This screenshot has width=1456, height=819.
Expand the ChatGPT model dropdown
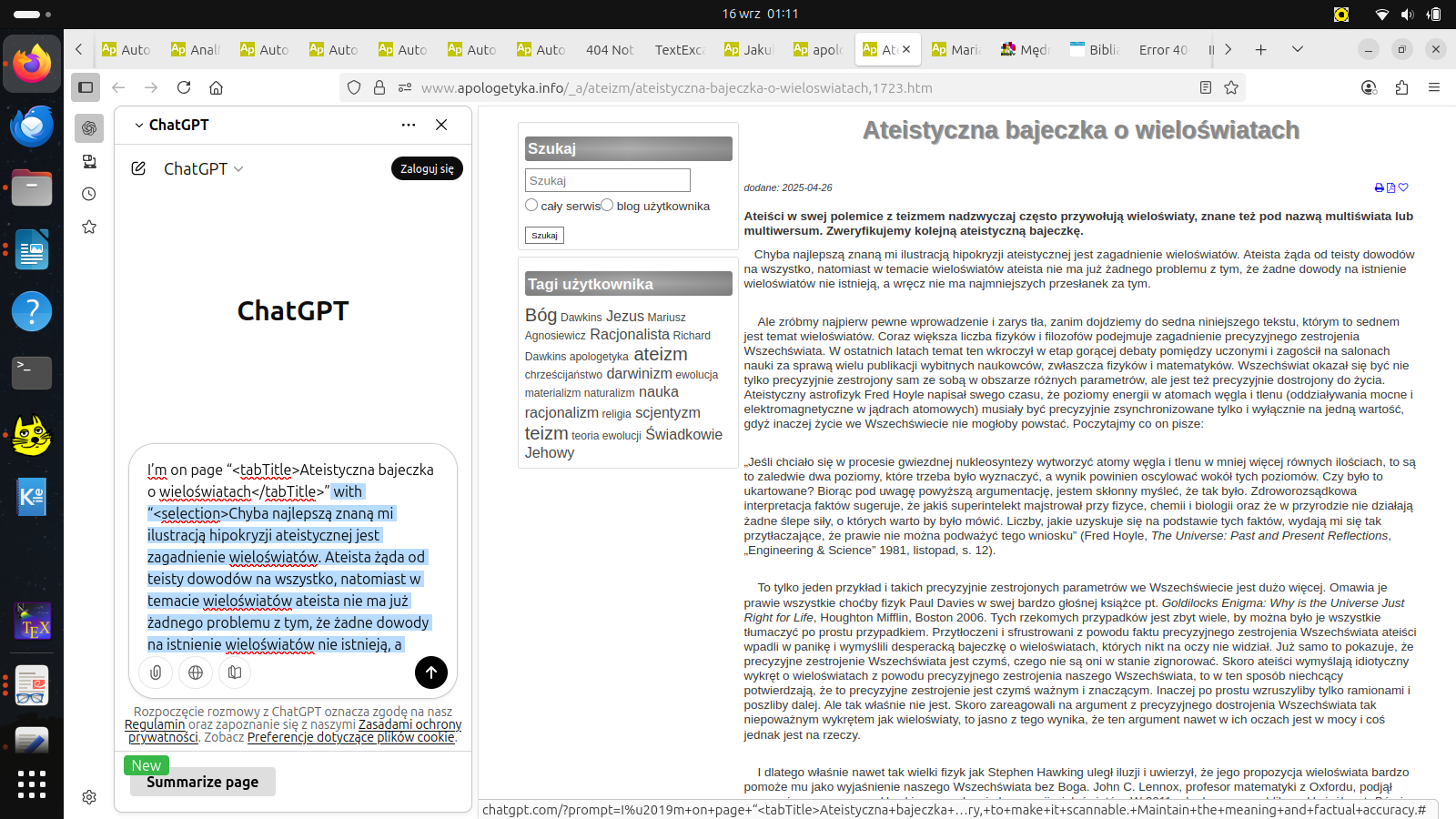point(238,168)
